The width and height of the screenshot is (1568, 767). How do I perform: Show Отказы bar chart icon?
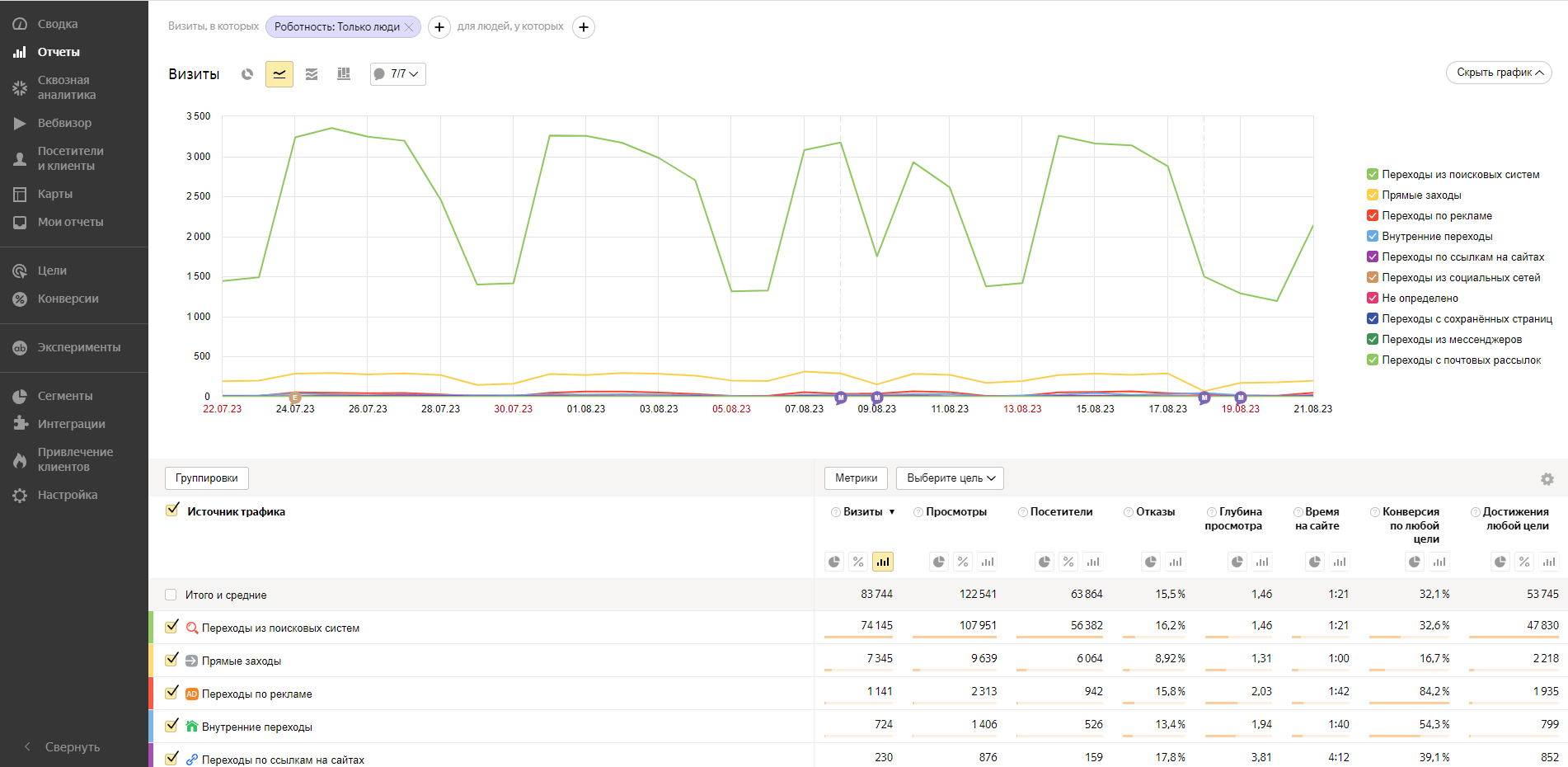[1176, 562]
